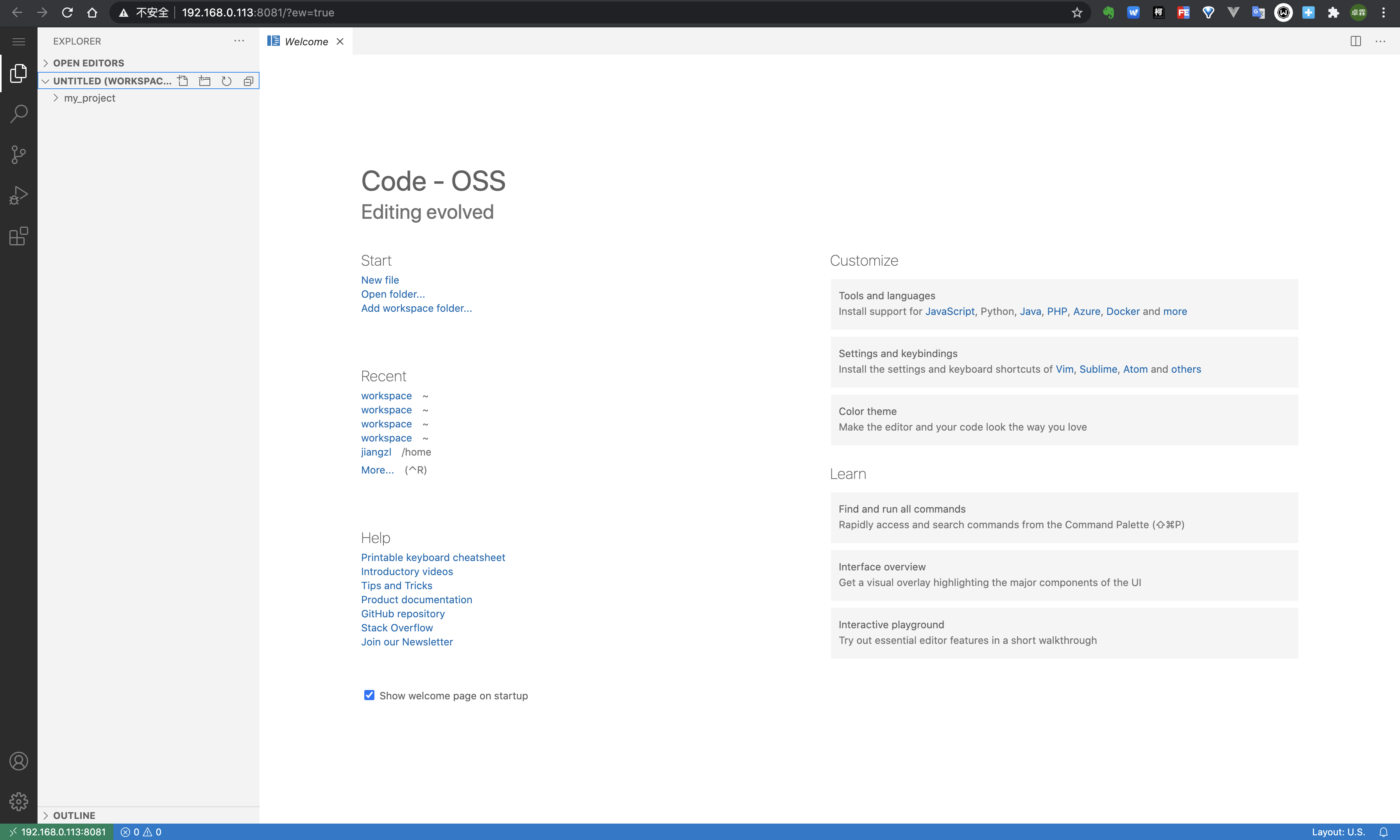Viewport: 1400px width, 840px height.
Task: Open Stack Overflow link
Action: pos(397,628)
